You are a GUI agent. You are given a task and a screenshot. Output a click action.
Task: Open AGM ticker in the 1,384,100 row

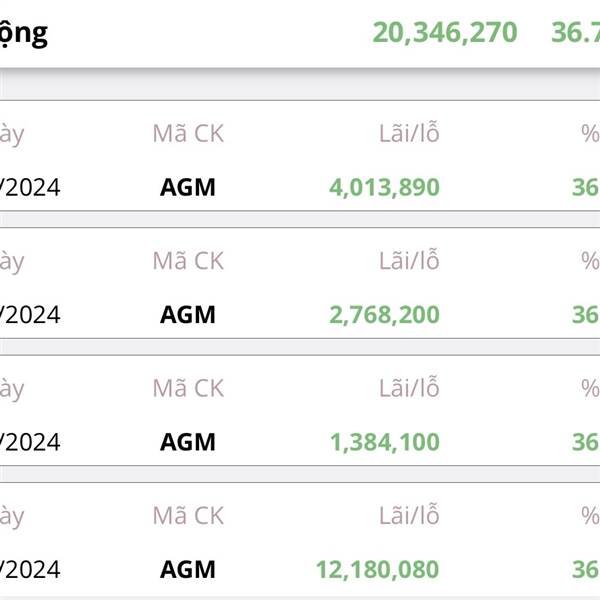point(188,442)
